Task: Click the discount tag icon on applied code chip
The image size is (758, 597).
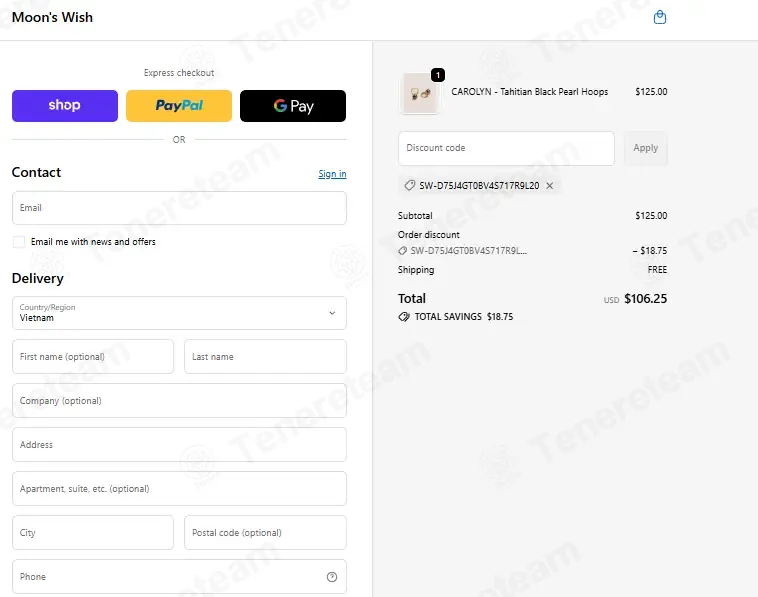Action: coord(409,186)
